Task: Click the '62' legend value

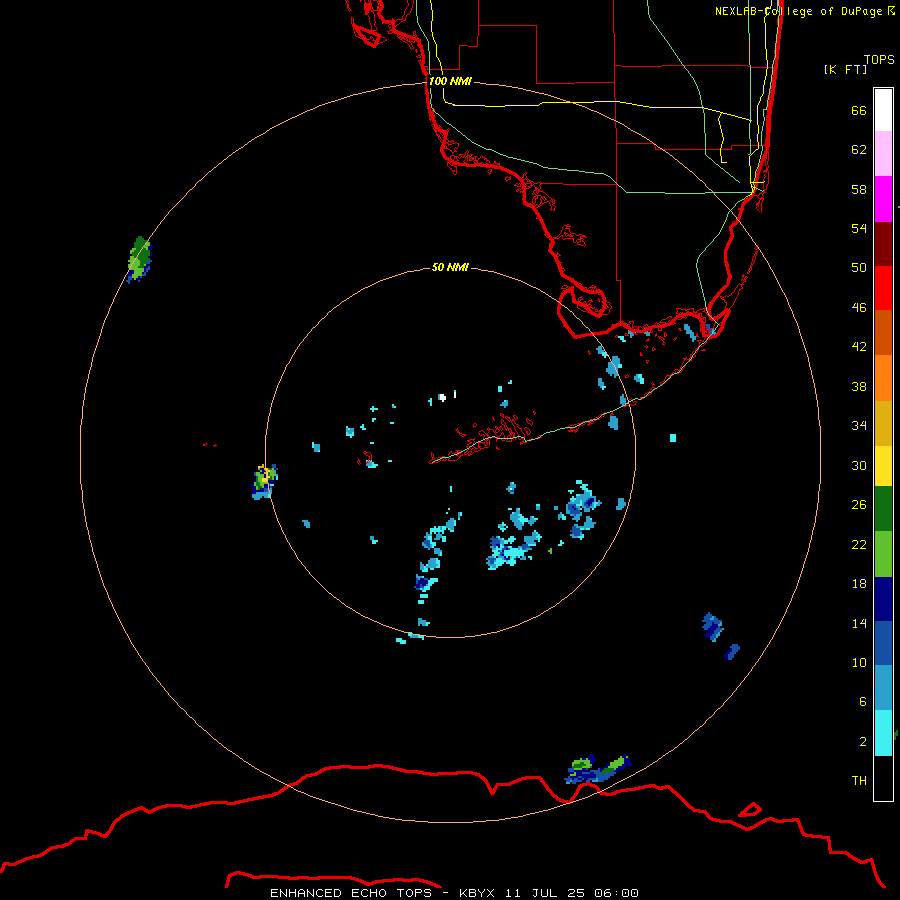Action: point(859,150)
